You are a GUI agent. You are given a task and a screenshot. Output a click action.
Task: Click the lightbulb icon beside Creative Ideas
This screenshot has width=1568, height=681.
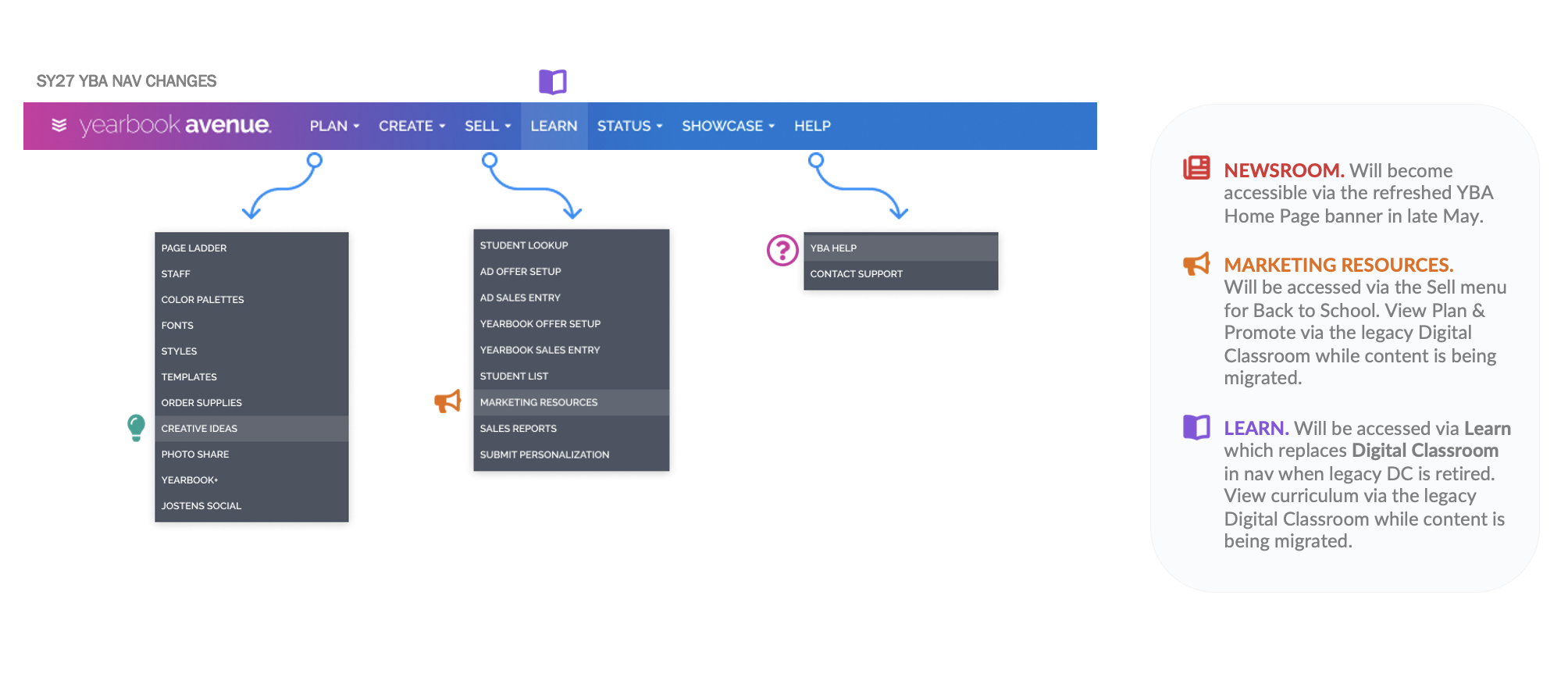pyautogui.click(x=136, y=428)
